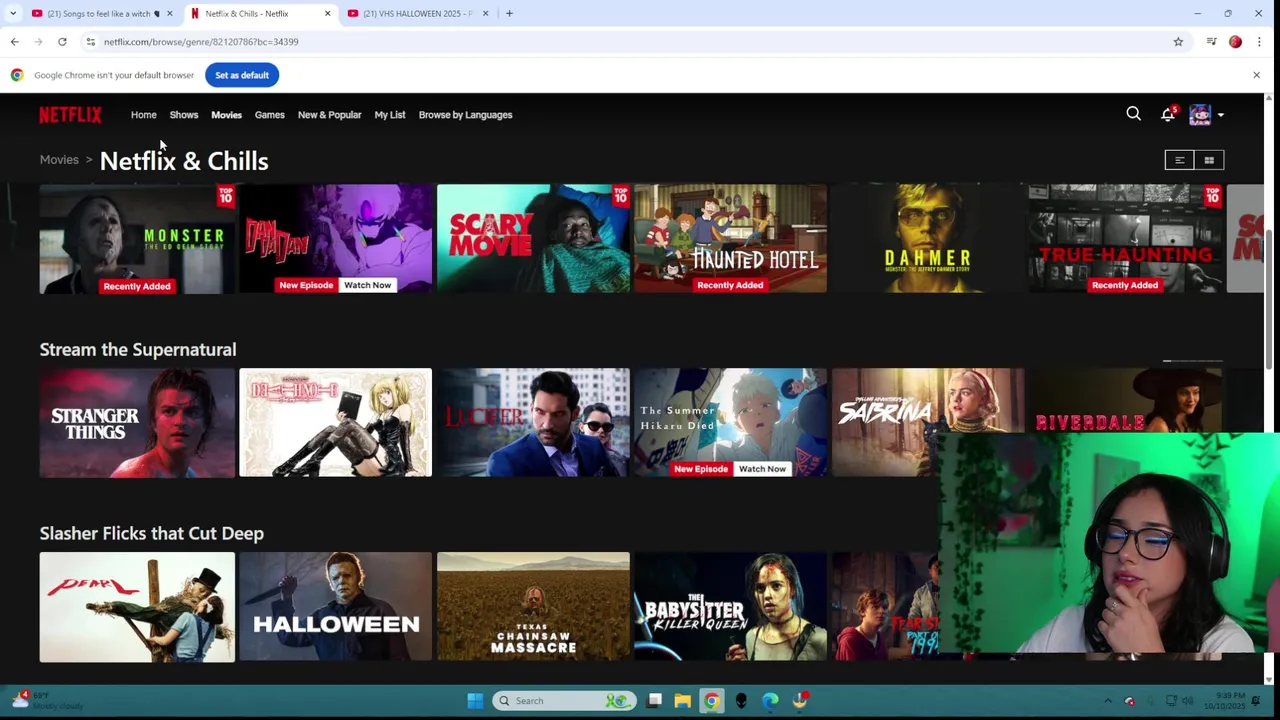Open the Texas Chainsaw Massacre thumbnail
The image size is (1280, 720).
click(x=533, y=607)
